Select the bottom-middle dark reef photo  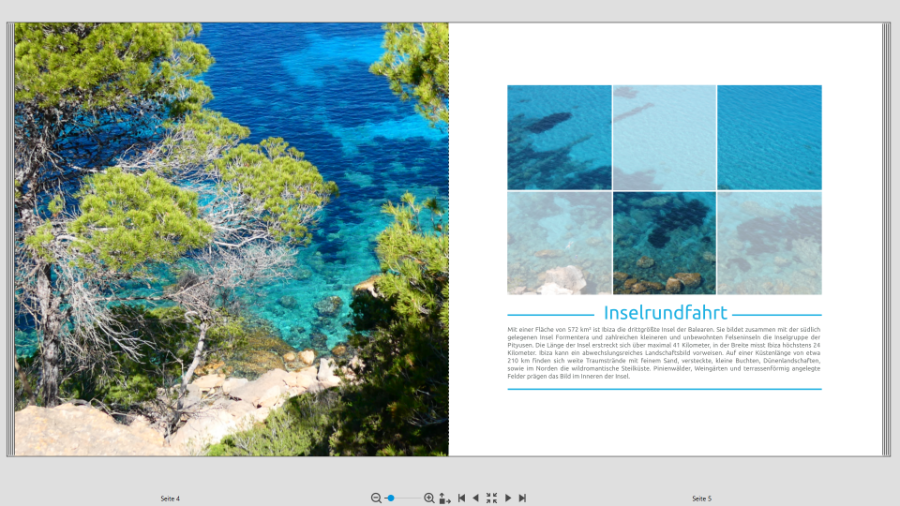664,243
